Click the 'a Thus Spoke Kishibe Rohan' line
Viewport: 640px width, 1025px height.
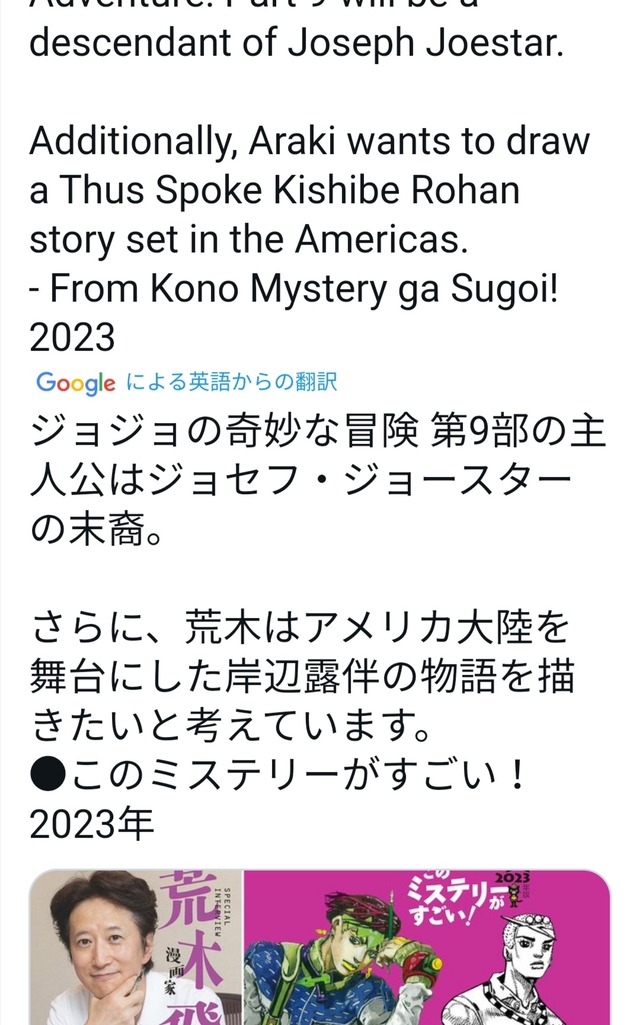tap(274, 190)
